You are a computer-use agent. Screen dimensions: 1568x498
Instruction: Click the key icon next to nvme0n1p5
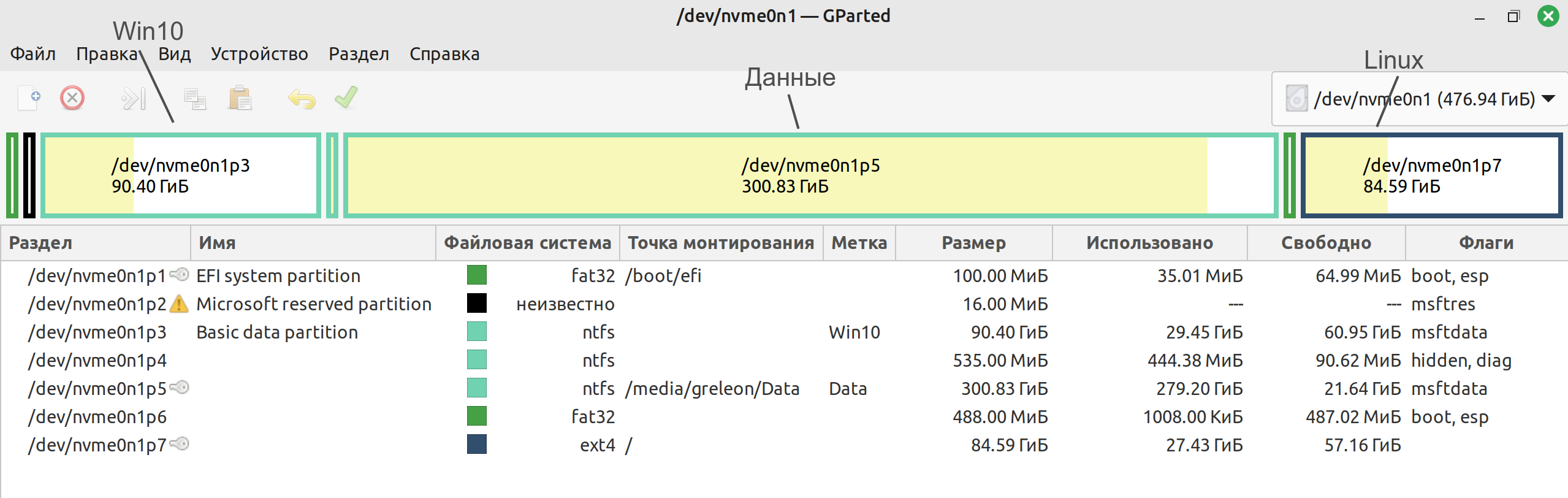pos(179,387)
